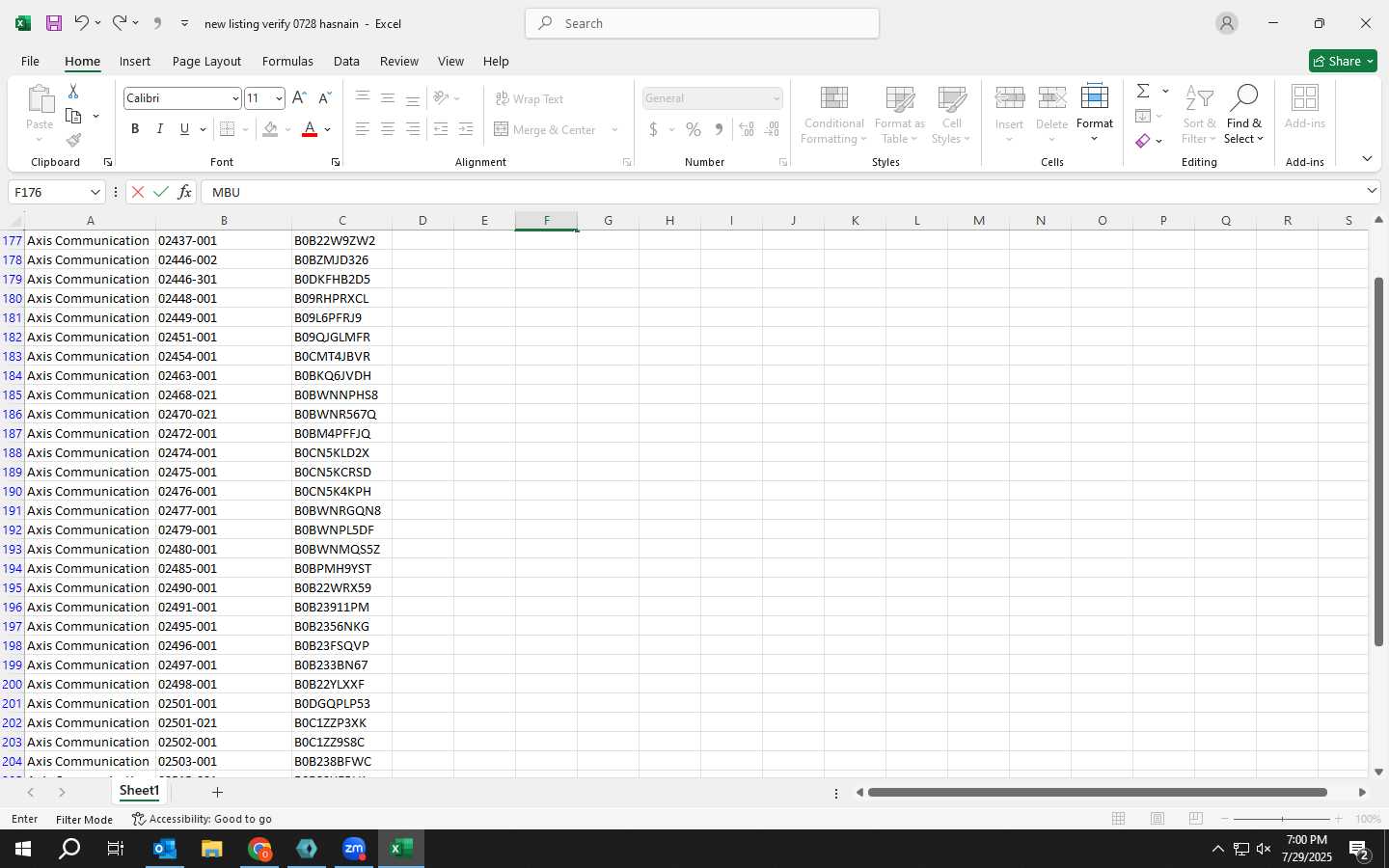1389x868 pixels.
Task: Save the workbook using the Save icon
Action: point(54,23)
